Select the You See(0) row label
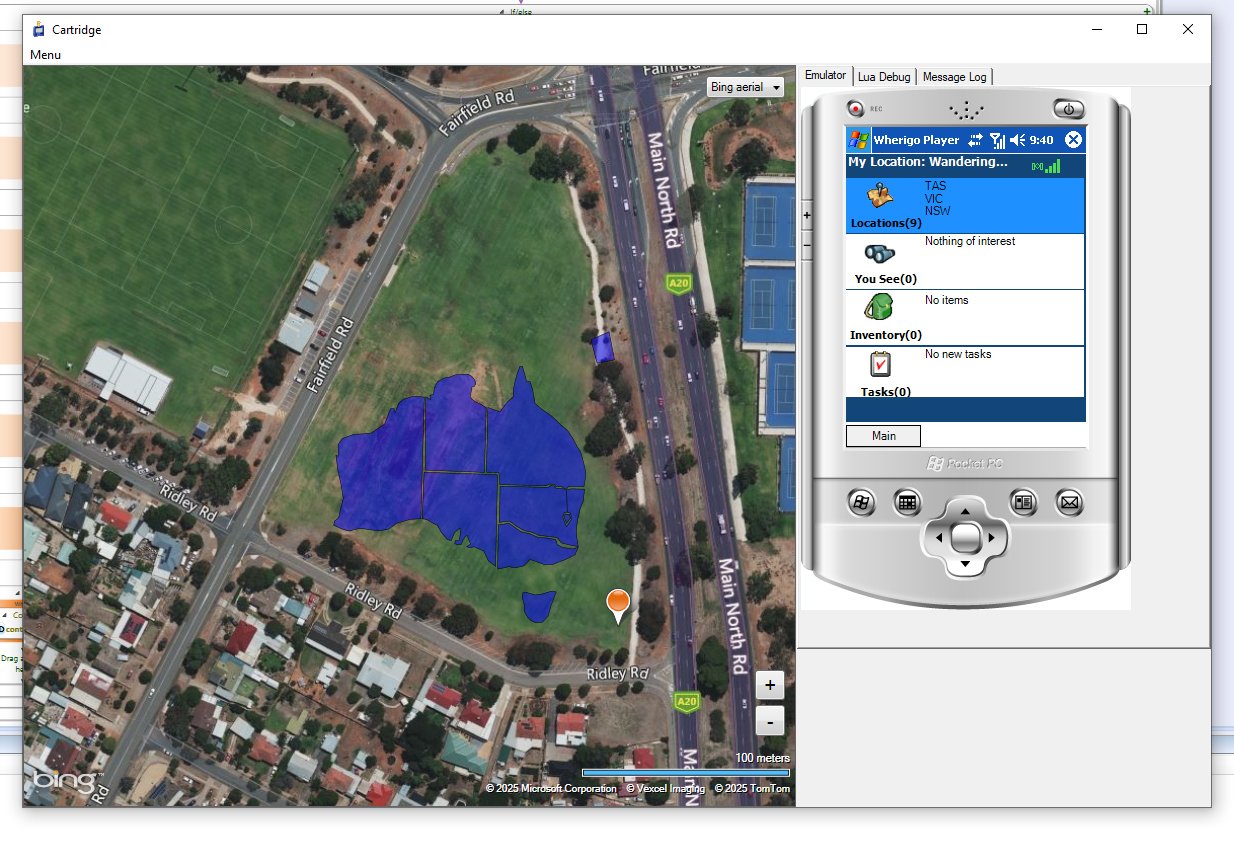Image resolution: width=1234 pixels, height=847 pixels. click(886, 279)
